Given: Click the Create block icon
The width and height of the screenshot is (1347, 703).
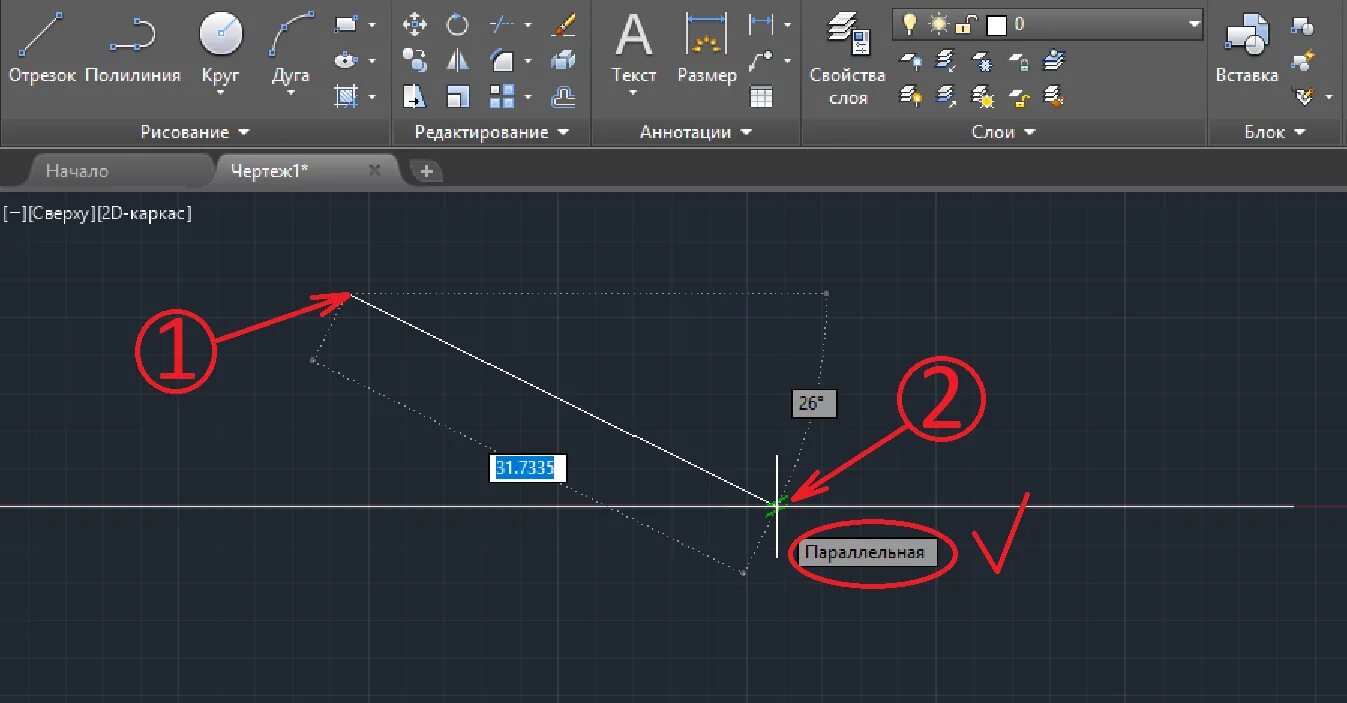Looking at the screenshot, I should (1302, 26).
